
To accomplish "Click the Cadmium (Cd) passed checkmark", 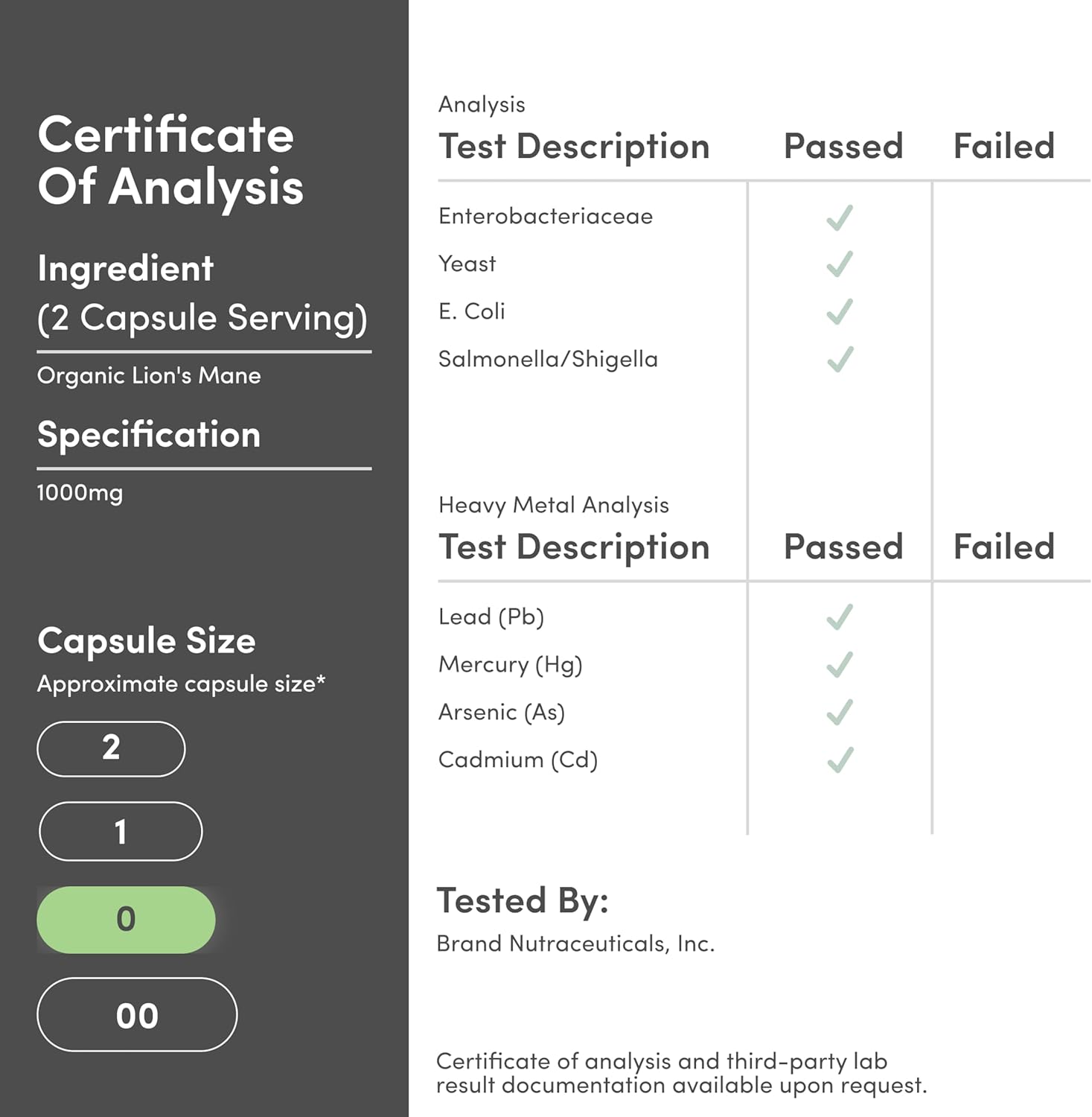I will coord(840,760).
